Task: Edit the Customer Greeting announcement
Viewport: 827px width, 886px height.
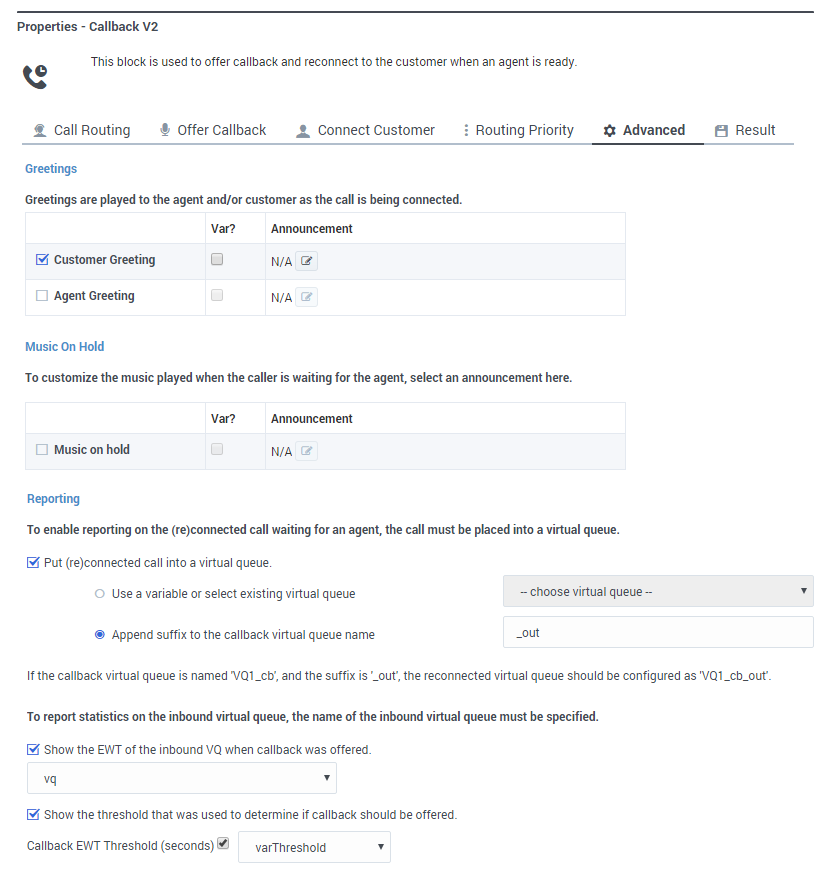Action: click(x=307, y=261)
